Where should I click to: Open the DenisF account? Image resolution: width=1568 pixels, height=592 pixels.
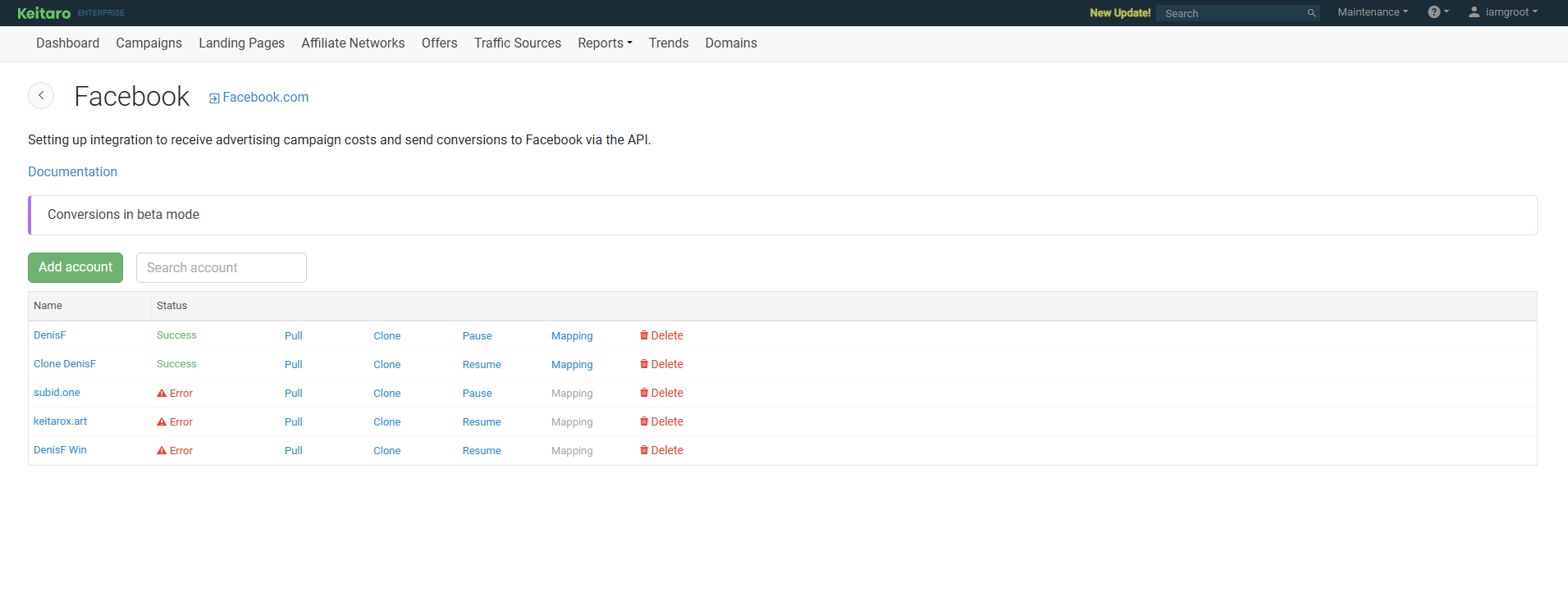[x=49, y=335]
